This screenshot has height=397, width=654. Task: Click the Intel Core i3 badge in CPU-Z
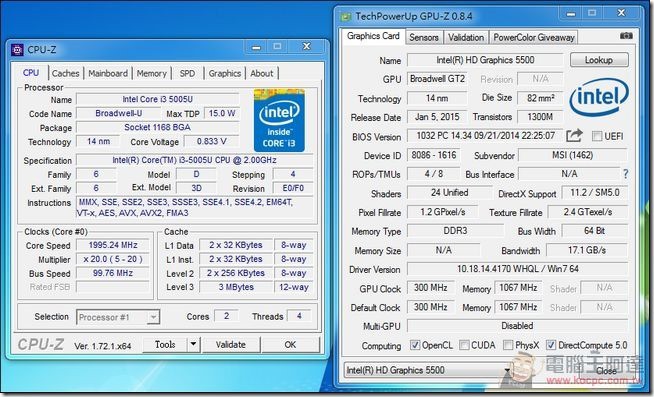(279, 120)
